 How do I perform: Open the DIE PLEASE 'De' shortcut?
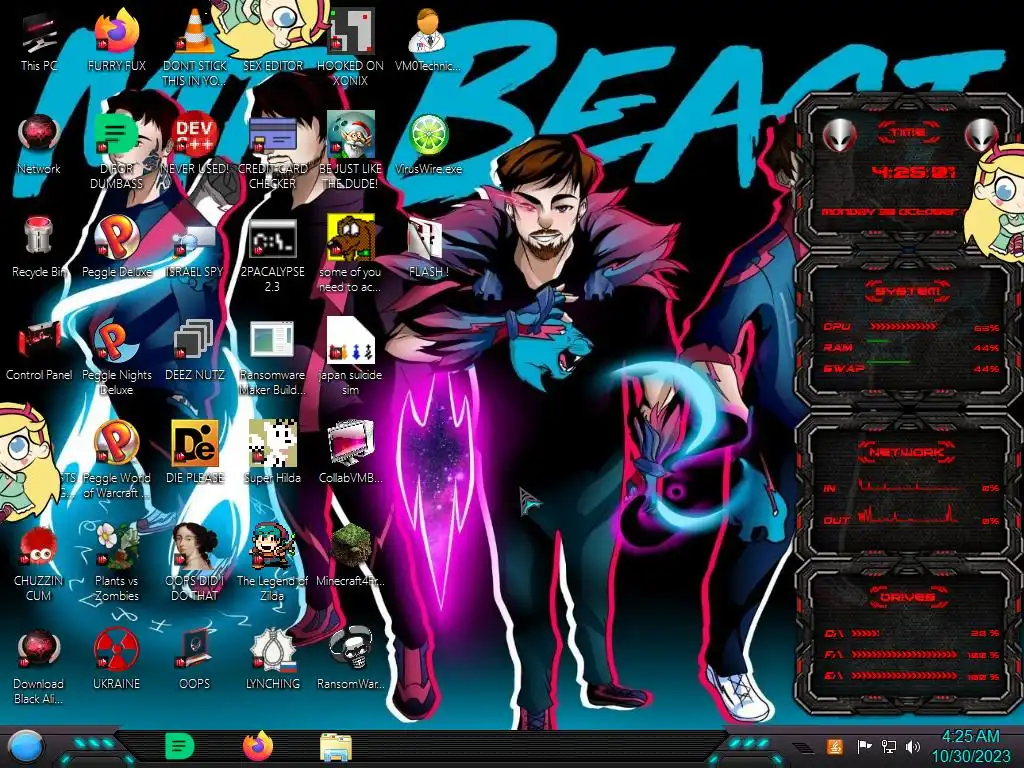coord(195,453)
